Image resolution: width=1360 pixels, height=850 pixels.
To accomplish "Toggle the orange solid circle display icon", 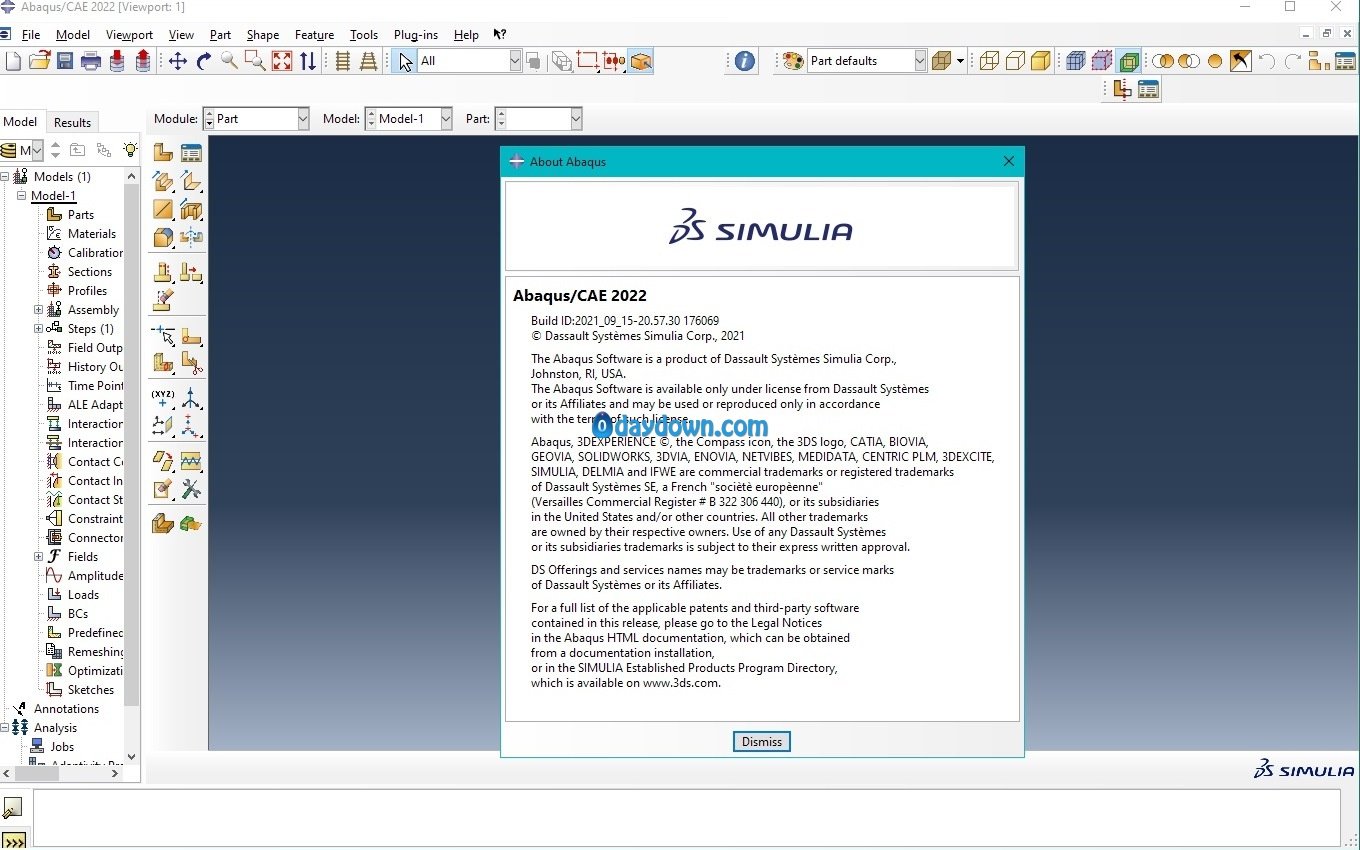I will click(x=1215, y=61).
